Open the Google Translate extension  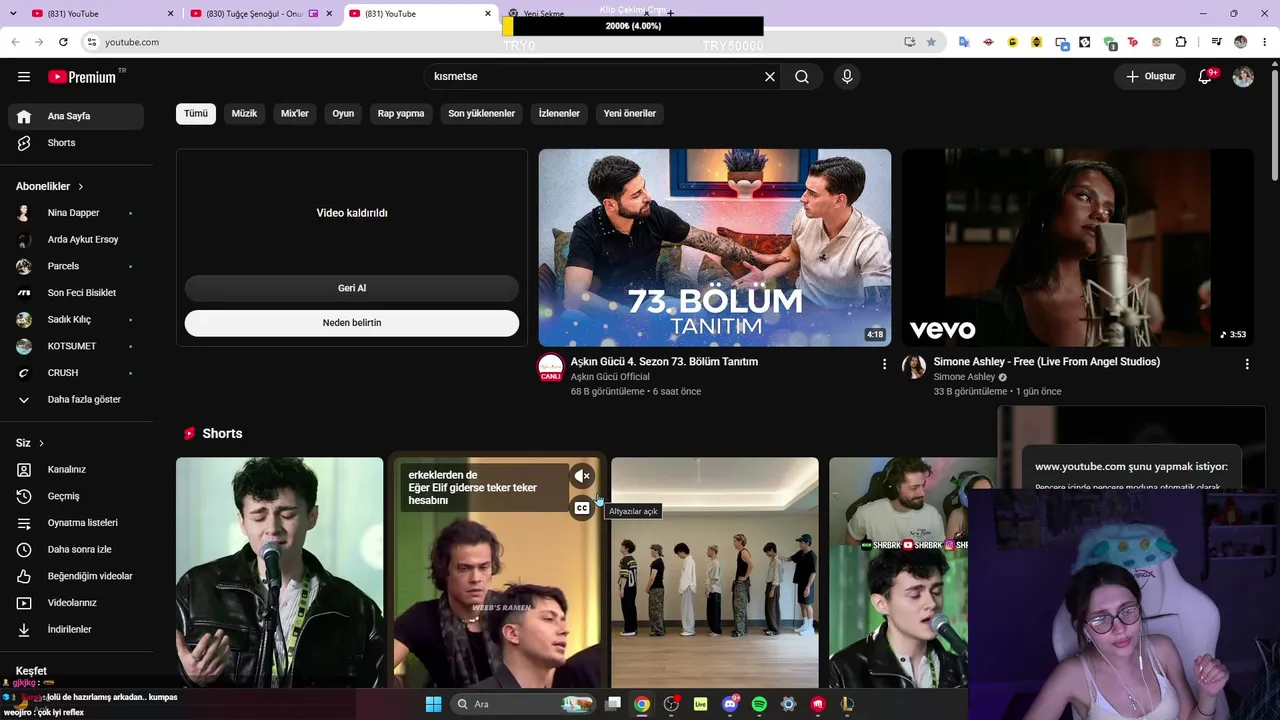pos(964,42)
